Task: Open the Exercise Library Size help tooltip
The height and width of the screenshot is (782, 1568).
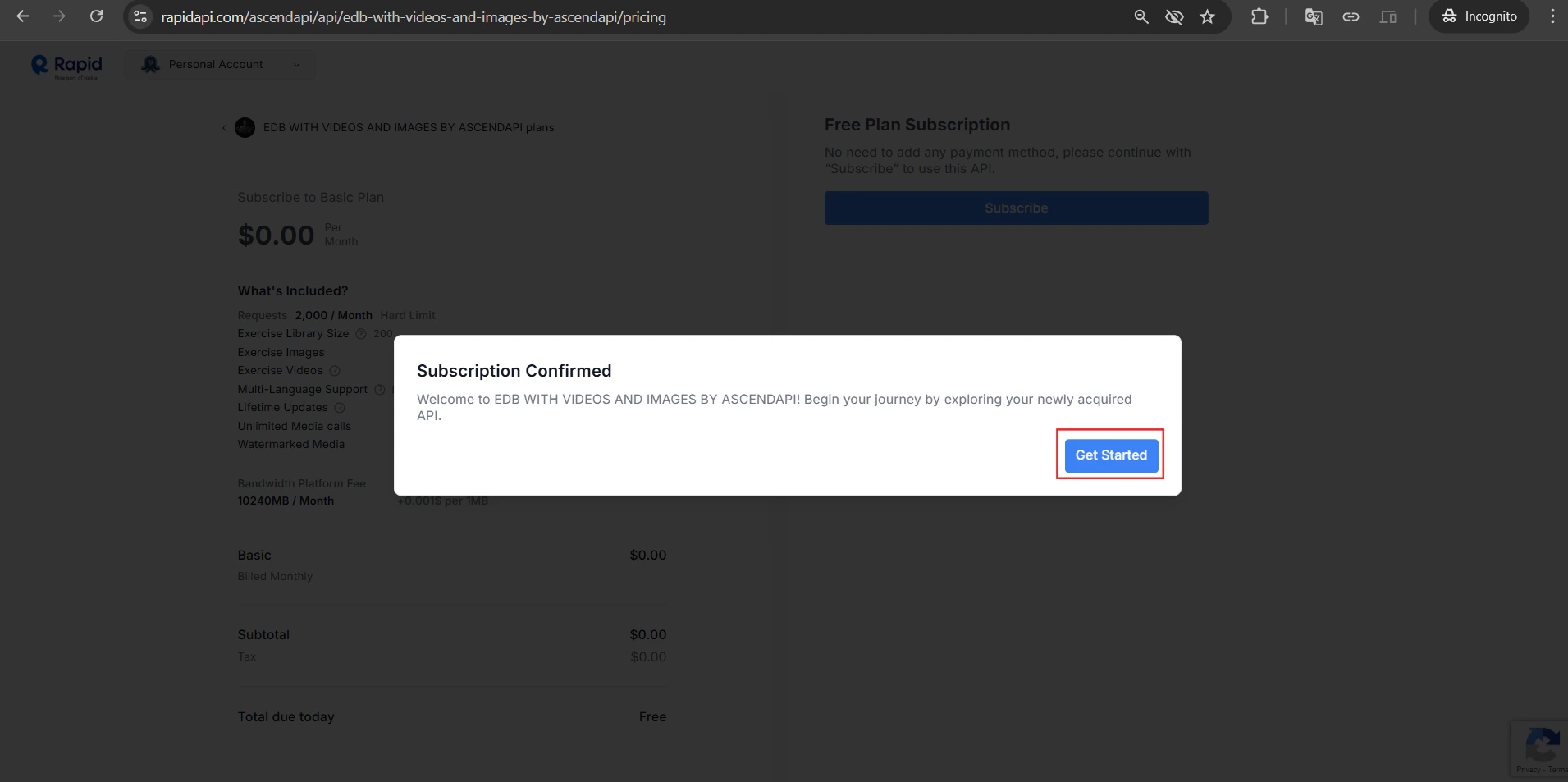Action: pyautogui.click(x=360, y=334)
